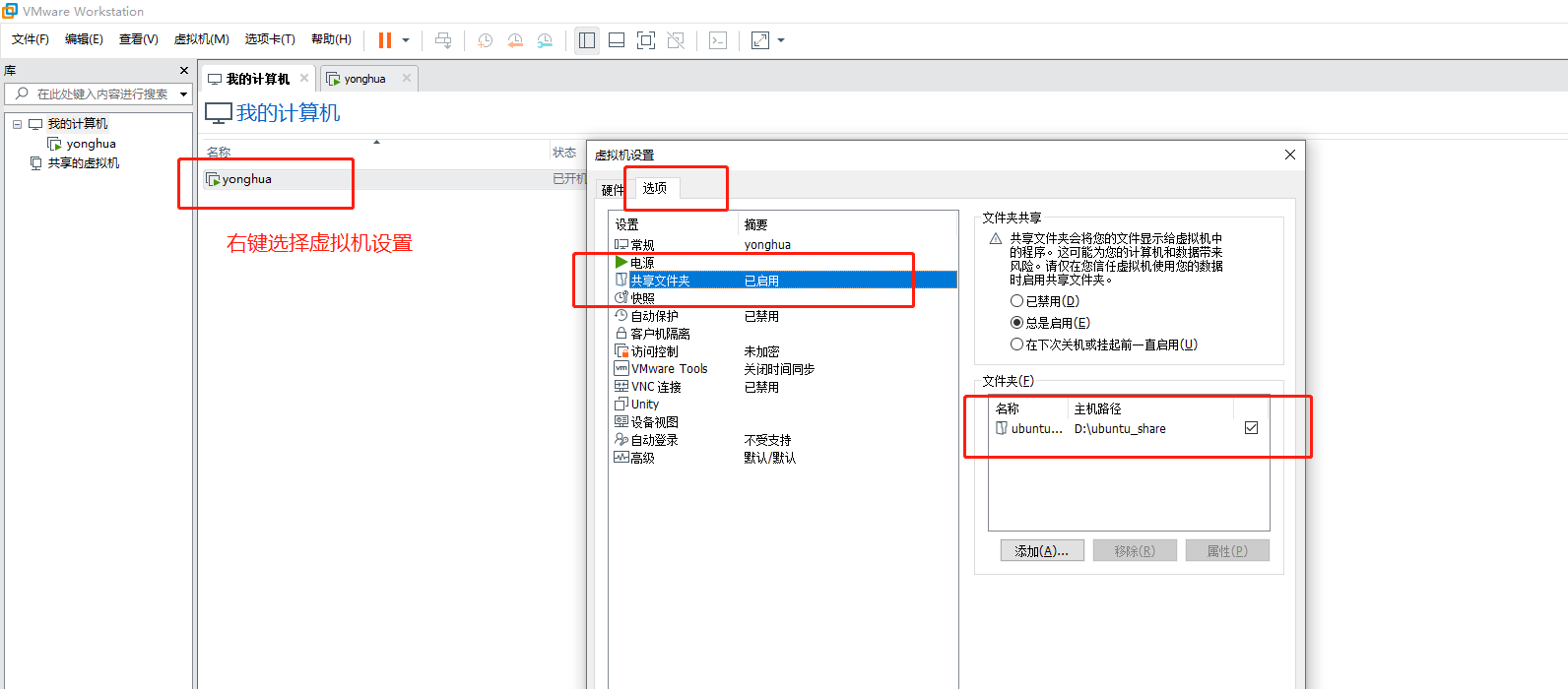
Task: Open the 选项卡(T) menu
Action: click(x=270, y=39)
